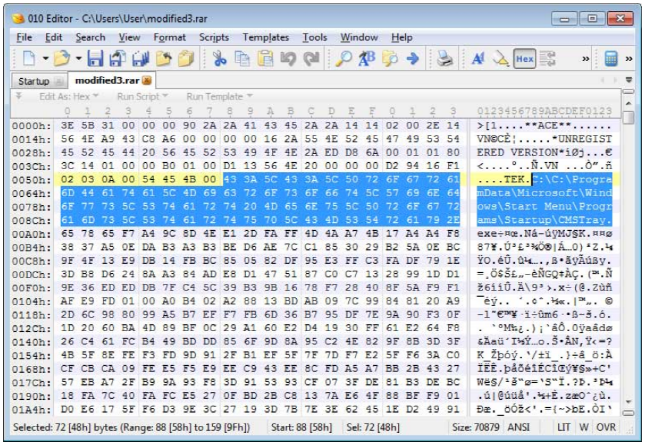Viewport: 645px width, 443px height.
Task: Click the Find in Files folder icon
Action: [390, 58]
